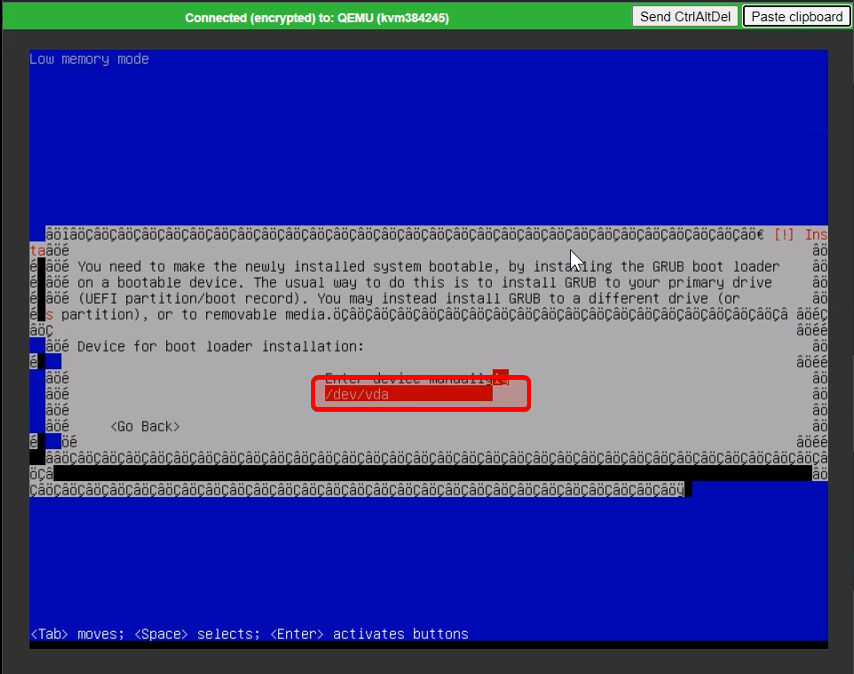Click the black shadow bar below dialog
This screenshot has width=854, height=674.
430,473
